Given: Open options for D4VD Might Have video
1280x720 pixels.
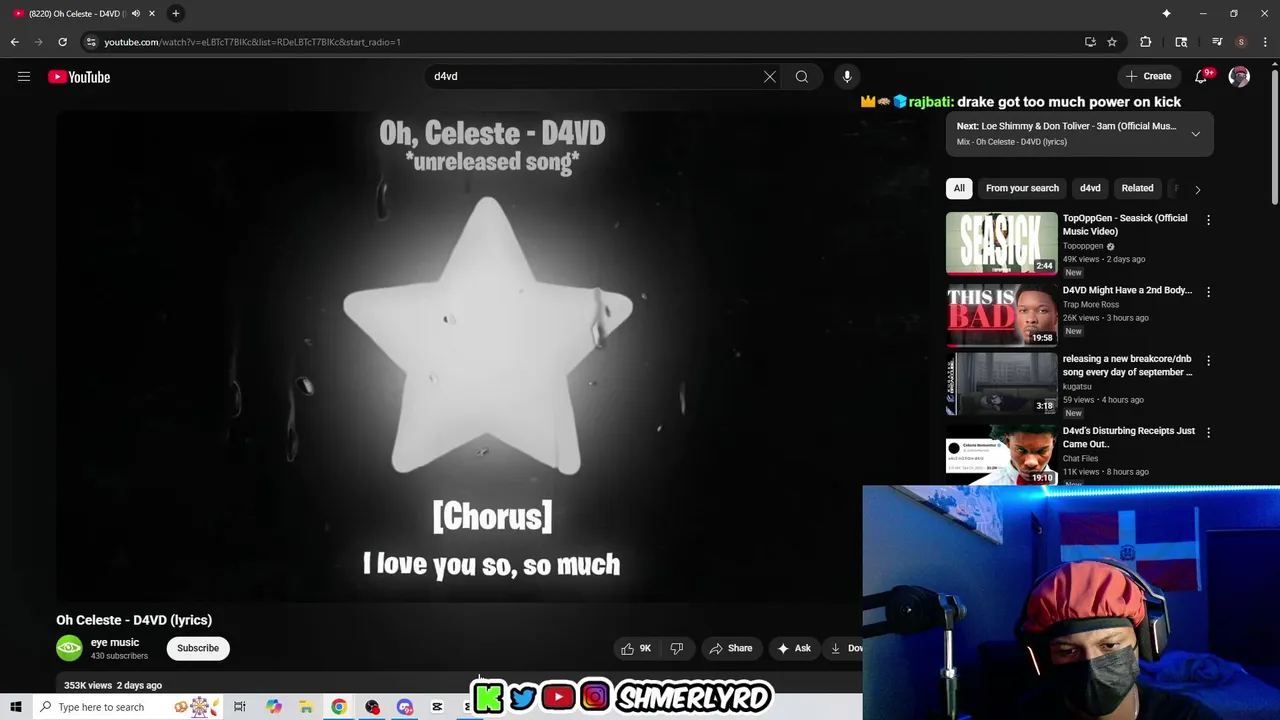Looking at the screenshot, I should coord(1208,292).
